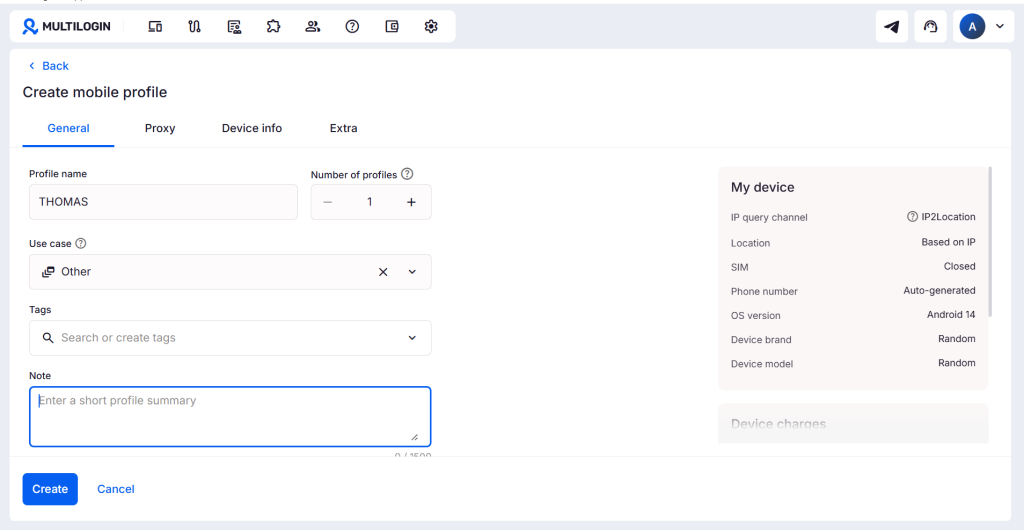Open the wallet billing icon
The image size is (1024, 530).
391,26
